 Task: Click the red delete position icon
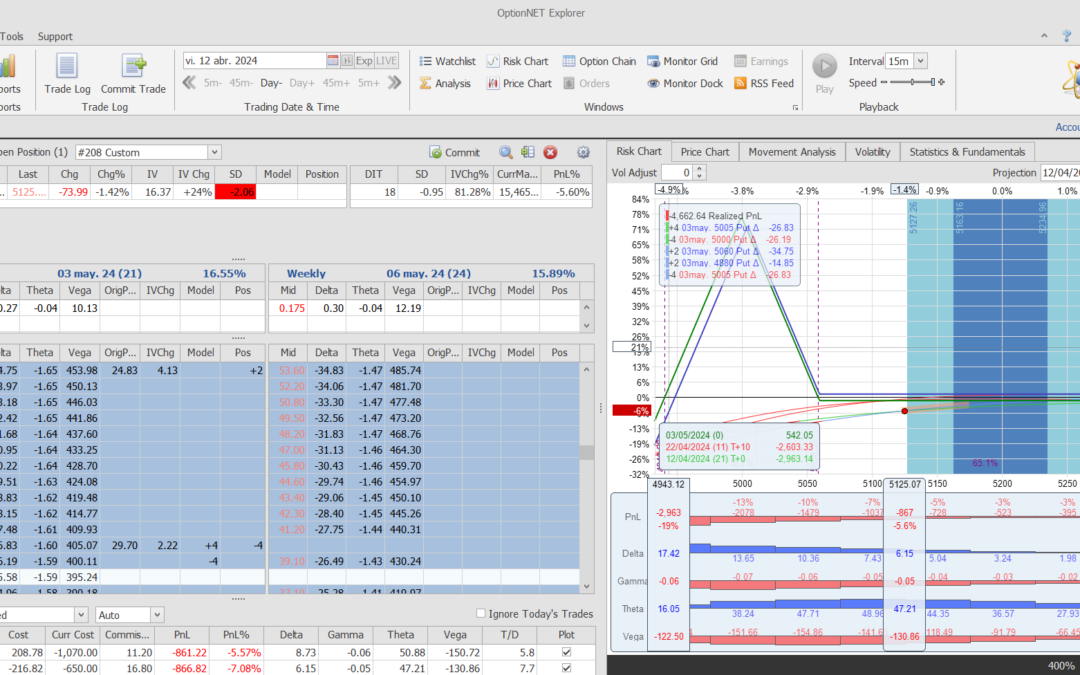point(550,152)
